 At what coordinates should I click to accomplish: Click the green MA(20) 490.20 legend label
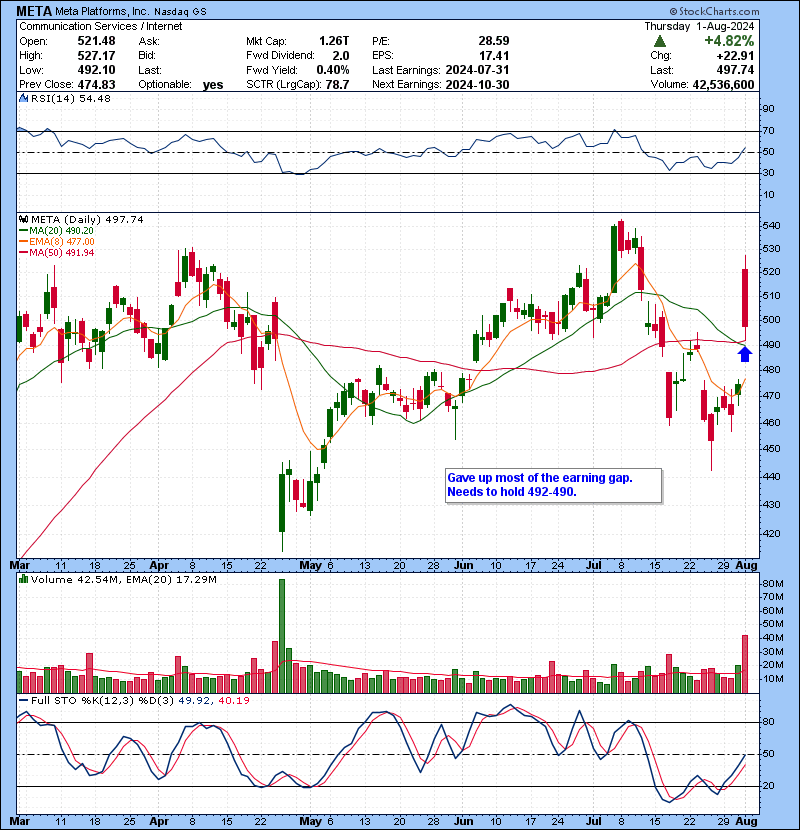56,231
